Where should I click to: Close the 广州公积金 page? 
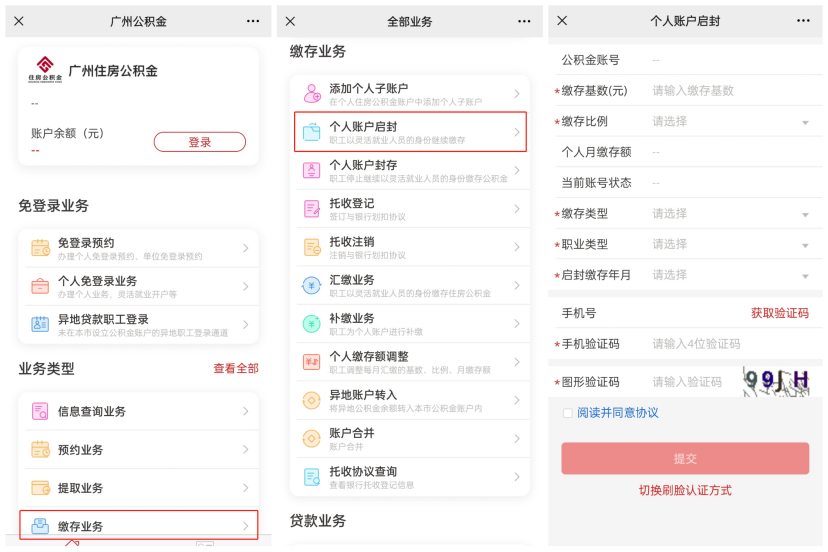point(19,21)
